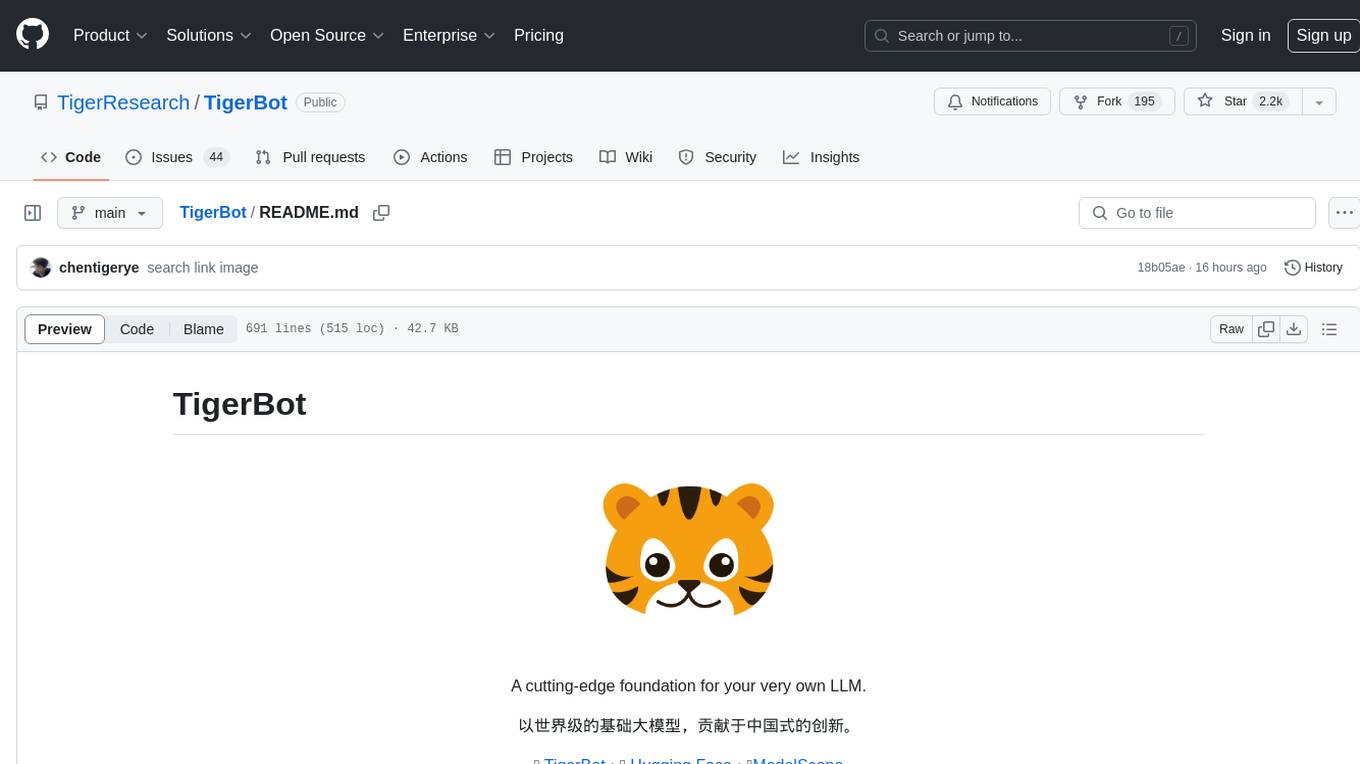Switch to the Wiki tab
The width and height of the screenshot is (1360, 764).
point(626,157)
